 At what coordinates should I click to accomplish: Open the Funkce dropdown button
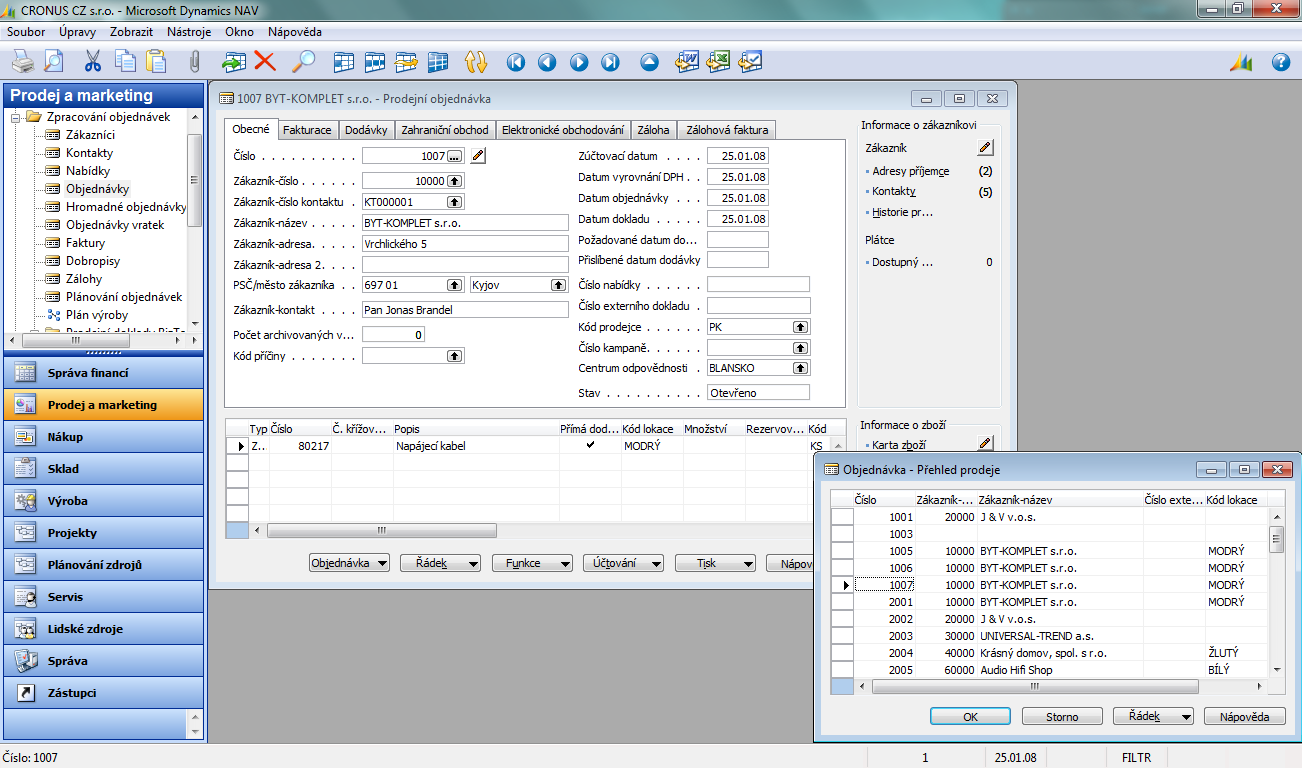(532, 563)
